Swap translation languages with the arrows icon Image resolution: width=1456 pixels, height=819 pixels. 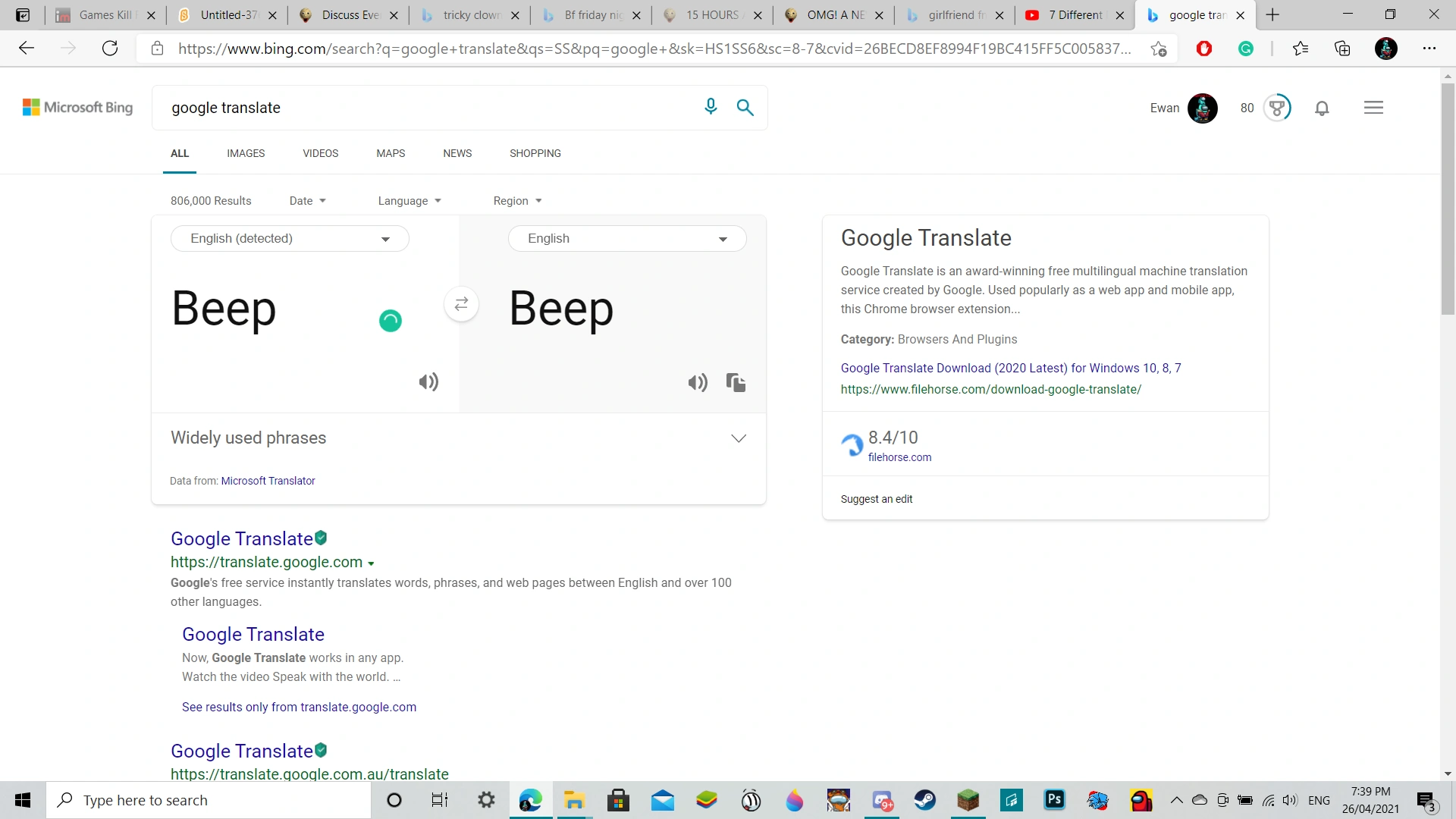(x=461, y=304)
